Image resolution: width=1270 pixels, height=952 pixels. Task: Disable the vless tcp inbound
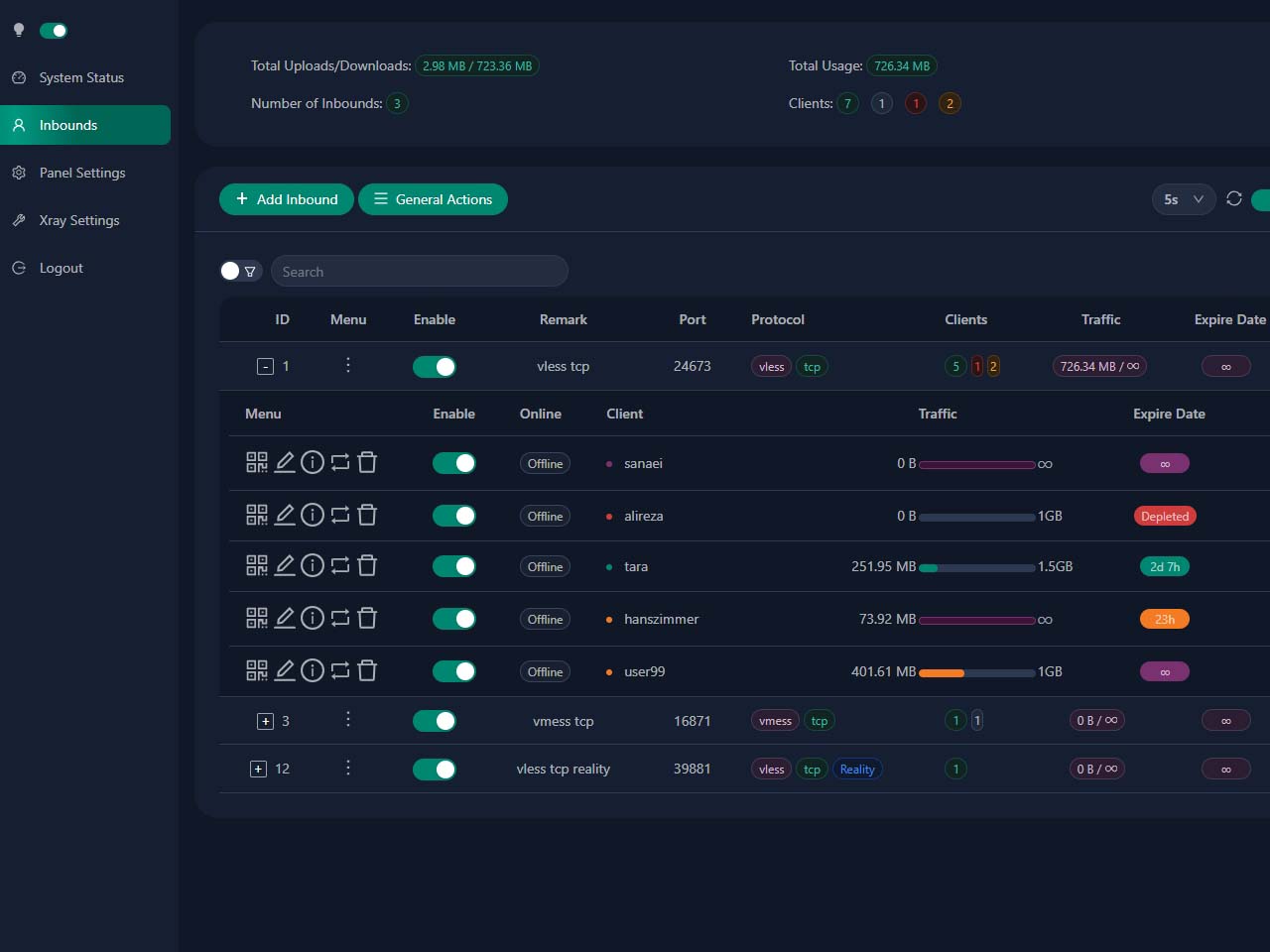coord(435,367)
